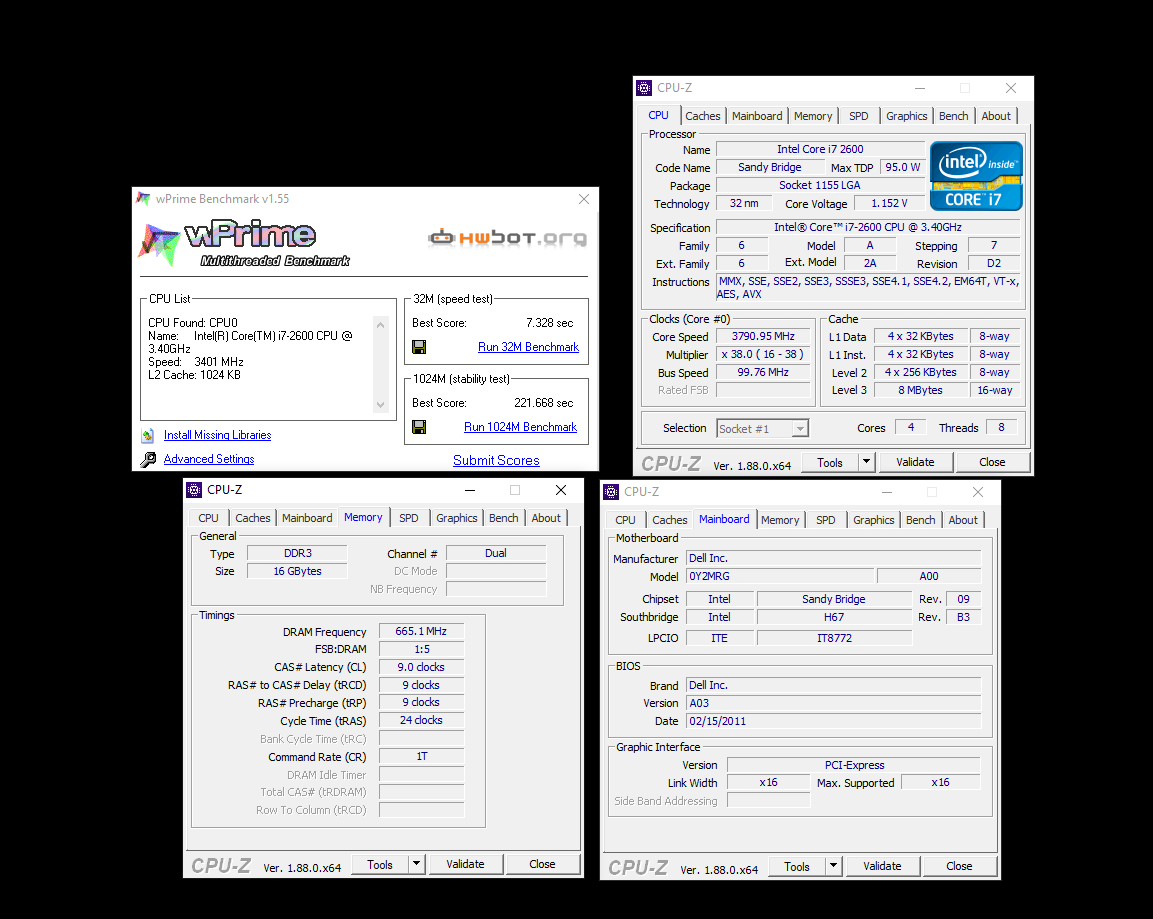Click the CPU-Z title icon in CPU tab window
Image resolution: width=1153 pixels, height=919 pixels.
644,88
